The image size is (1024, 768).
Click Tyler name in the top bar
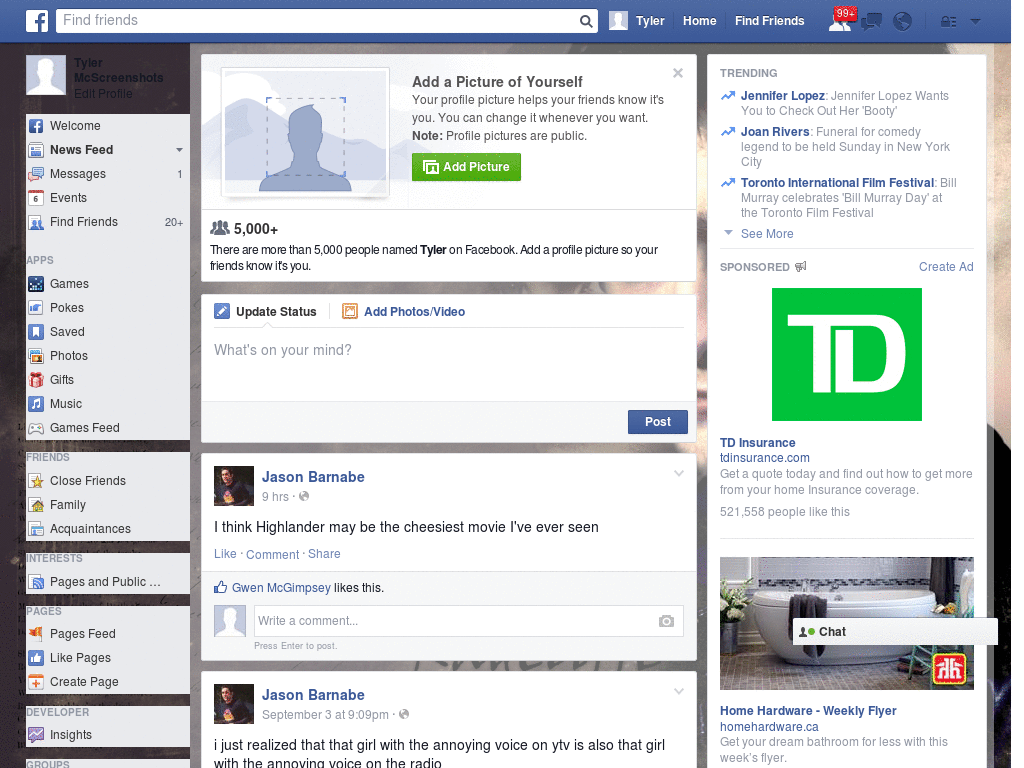650,21
